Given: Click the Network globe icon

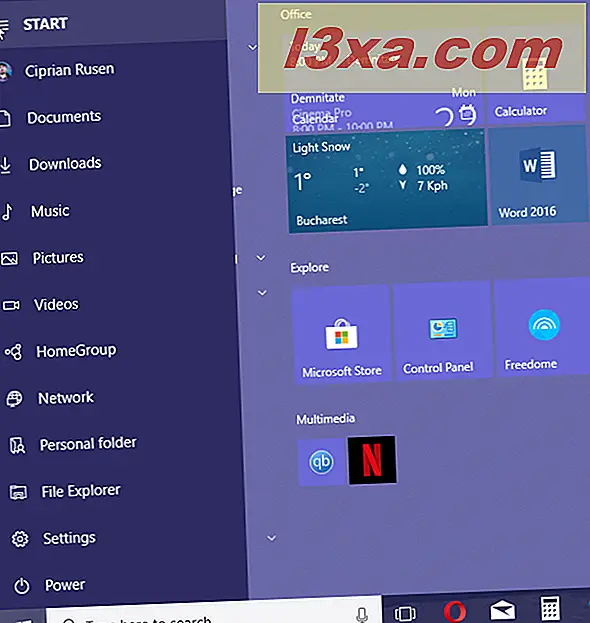Looking at the screenshot, I should pyautogui.click(x=14, y=399).
